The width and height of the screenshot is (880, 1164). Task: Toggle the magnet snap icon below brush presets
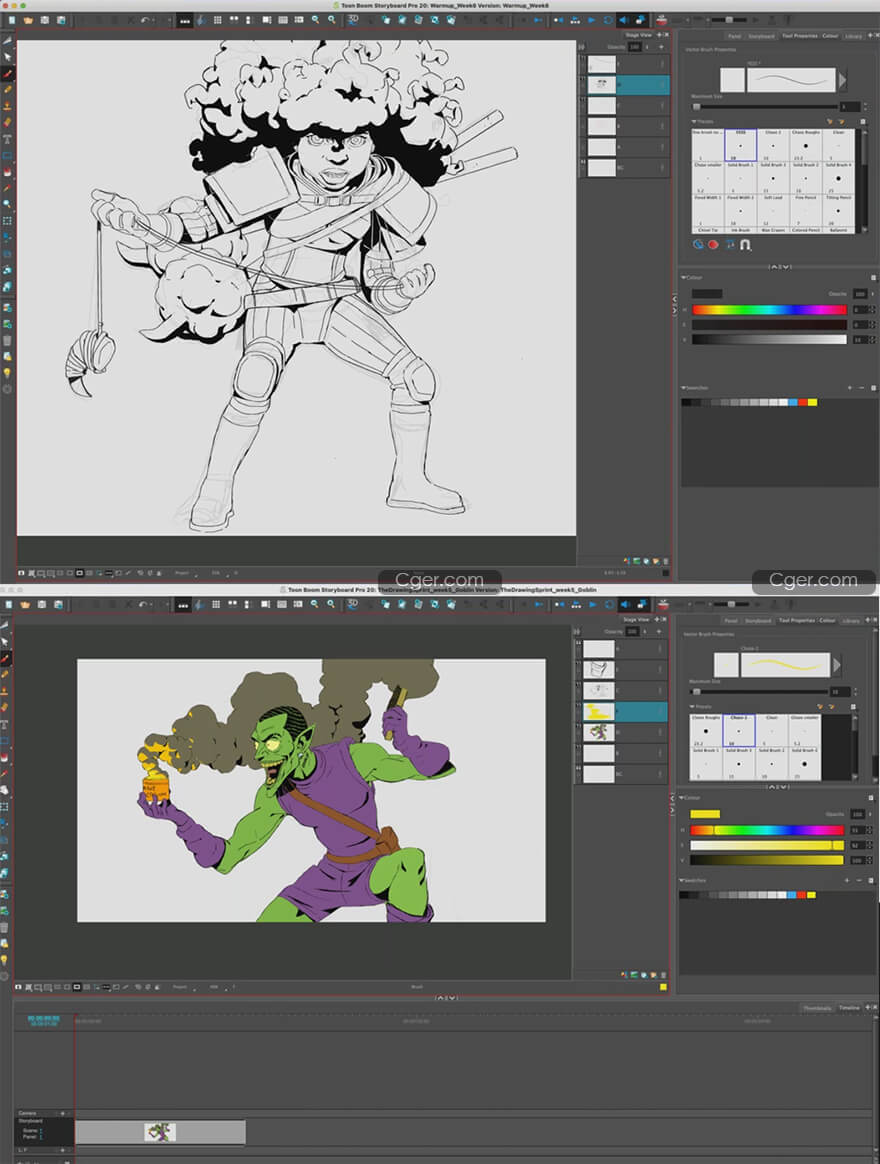(x=745, y=244)
